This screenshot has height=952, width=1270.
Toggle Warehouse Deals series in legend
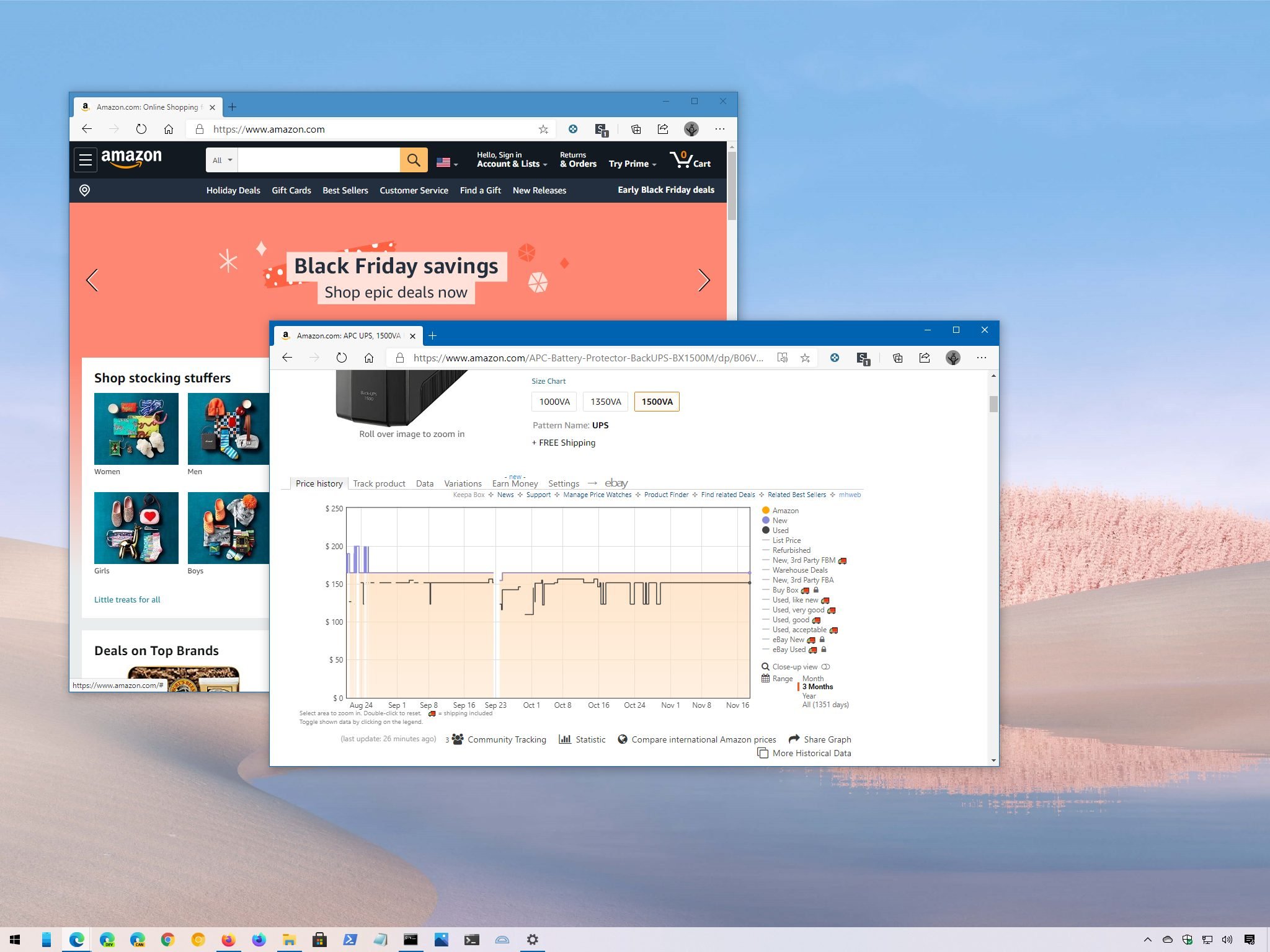tap(795, 570)
